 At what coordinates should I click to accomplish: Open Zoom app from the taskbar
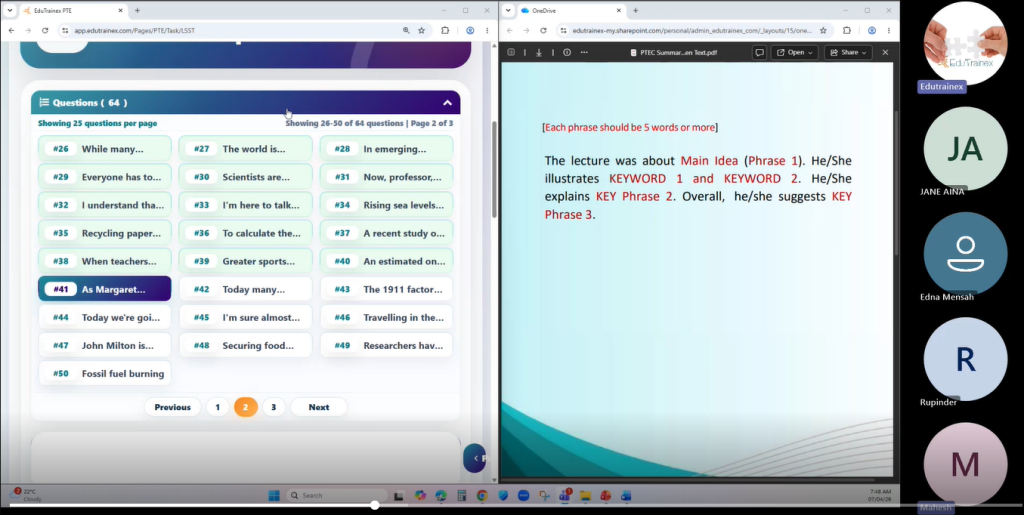pyautogui.click(x=523, y=495)
